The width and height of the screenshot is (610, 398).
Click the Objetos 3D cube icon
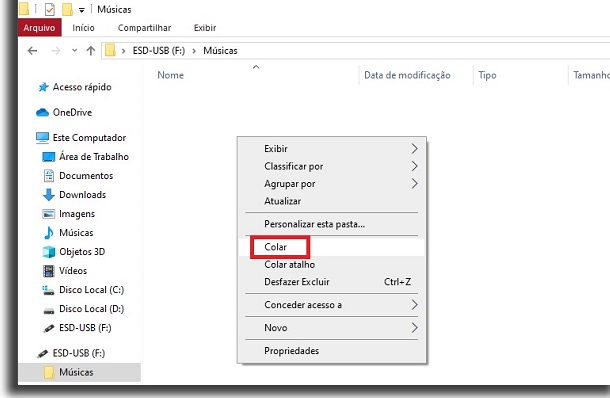coord(49,252)
